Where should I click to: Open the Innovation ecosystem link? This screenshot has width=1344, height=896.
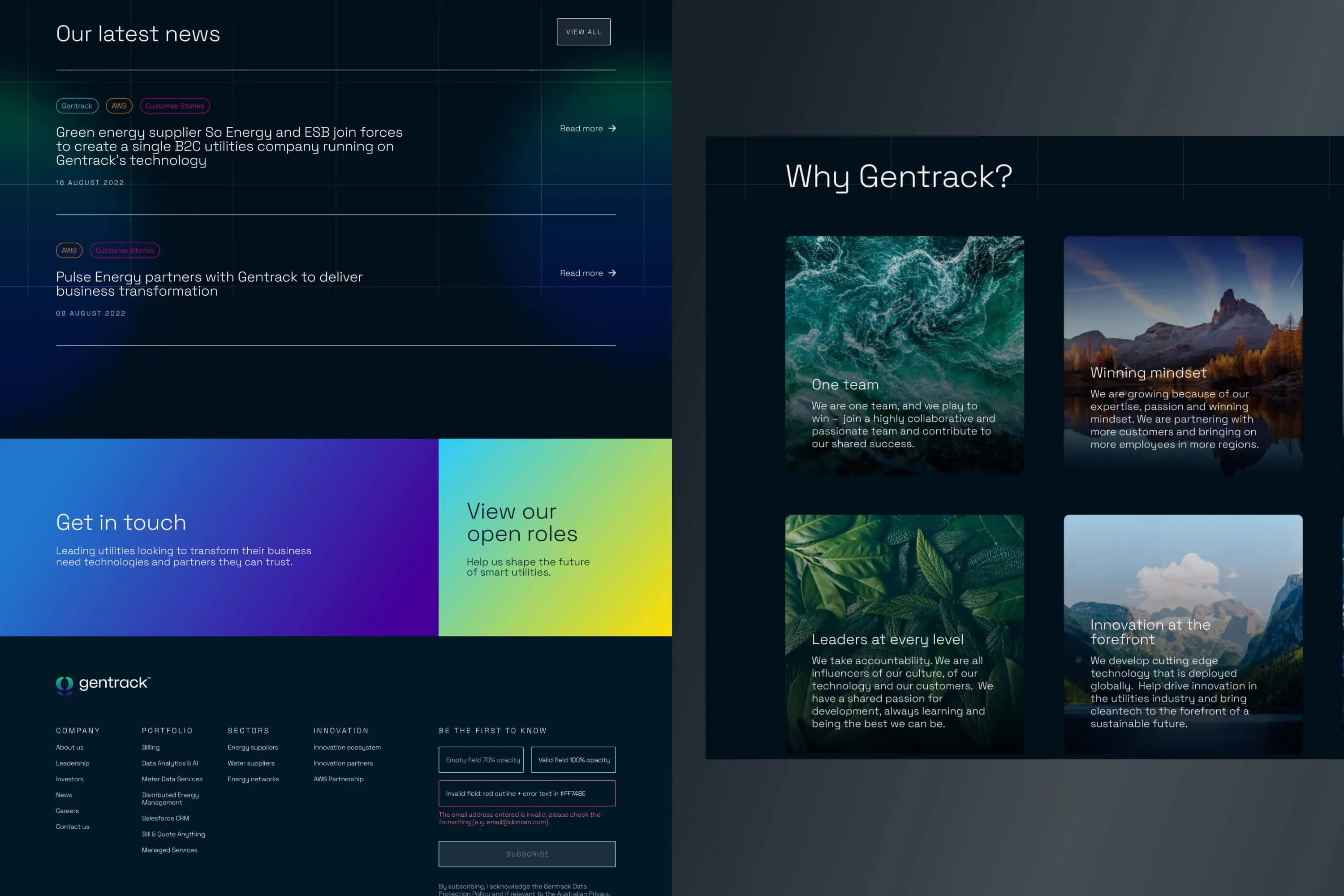coord(347,747)
